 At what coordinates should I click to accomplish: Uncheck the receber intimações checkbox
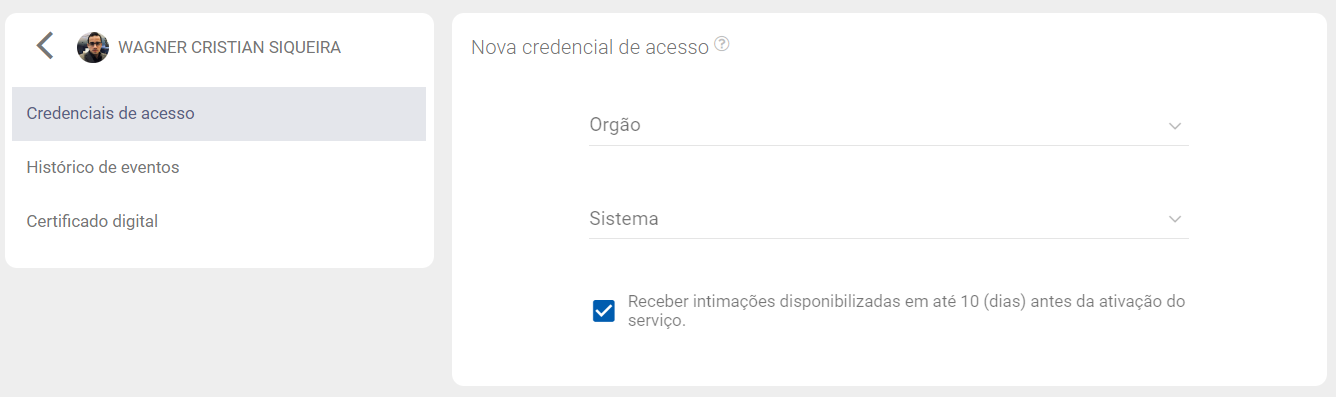pyautogui.click(x=604, y=311)
